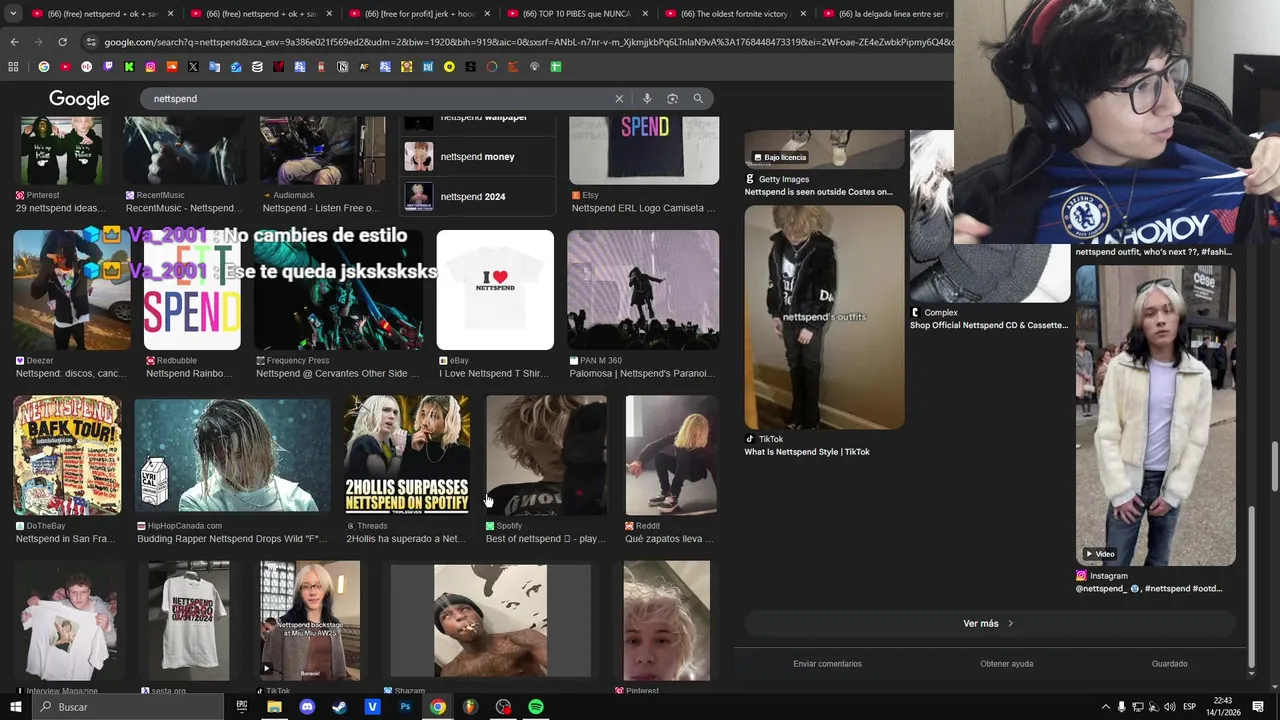Click the address bar URL
The height and width of the screenshot is (720, 1280).
pos(528,42)
